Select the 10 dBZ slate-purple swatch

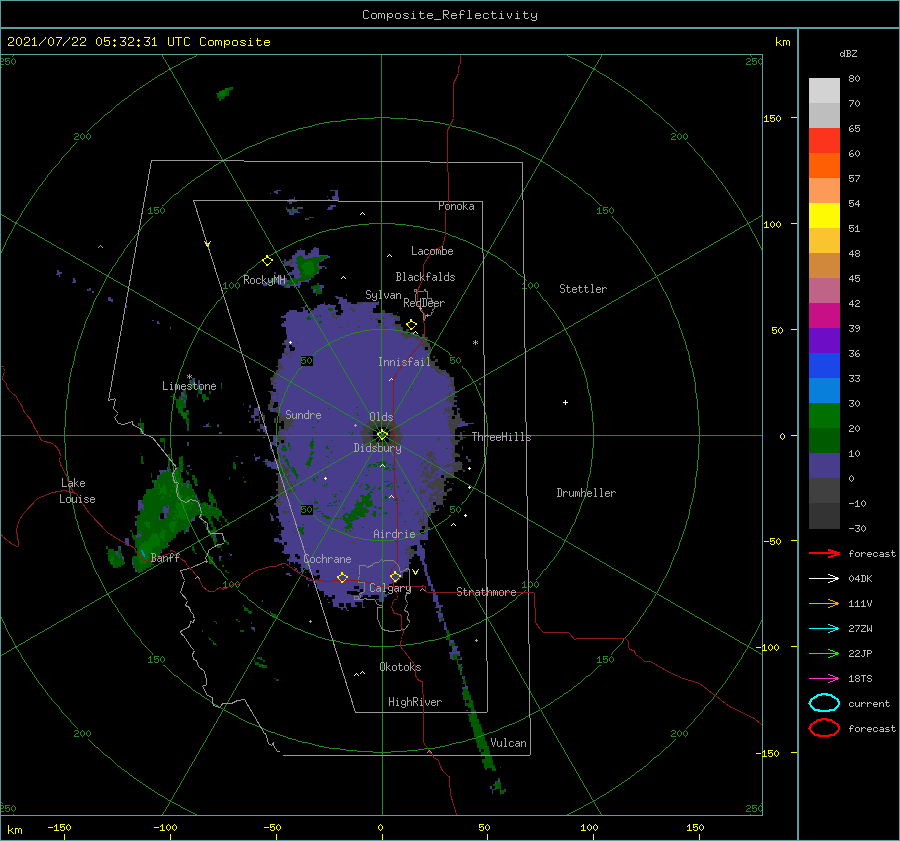click(824, 466)
